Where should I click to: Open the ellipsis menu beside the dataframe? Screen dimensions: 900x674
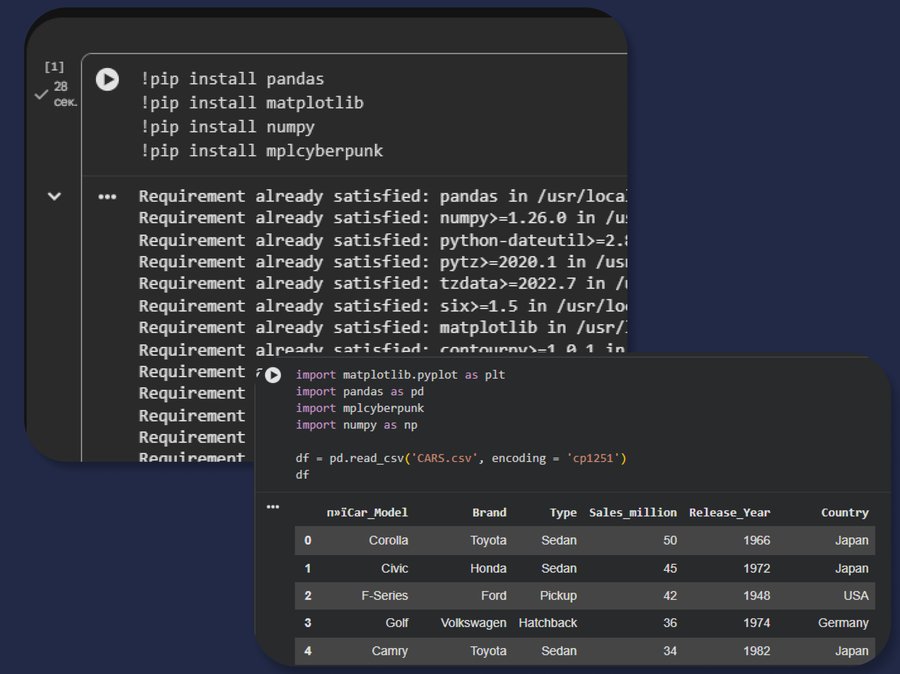[x=273, y=507]
